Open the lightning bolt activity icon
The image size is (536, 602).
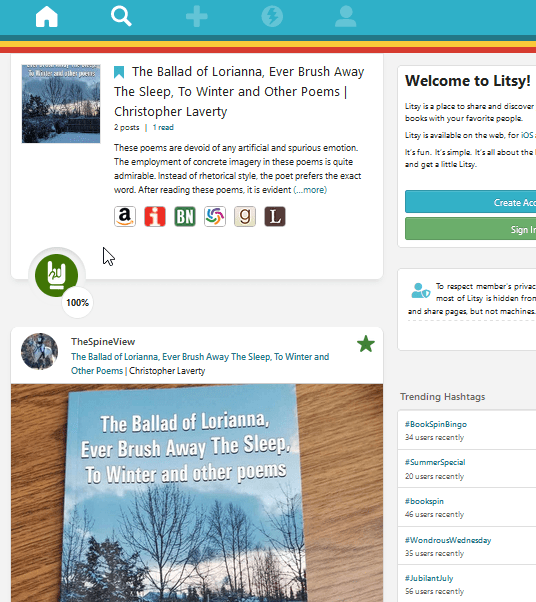(272, 17)
